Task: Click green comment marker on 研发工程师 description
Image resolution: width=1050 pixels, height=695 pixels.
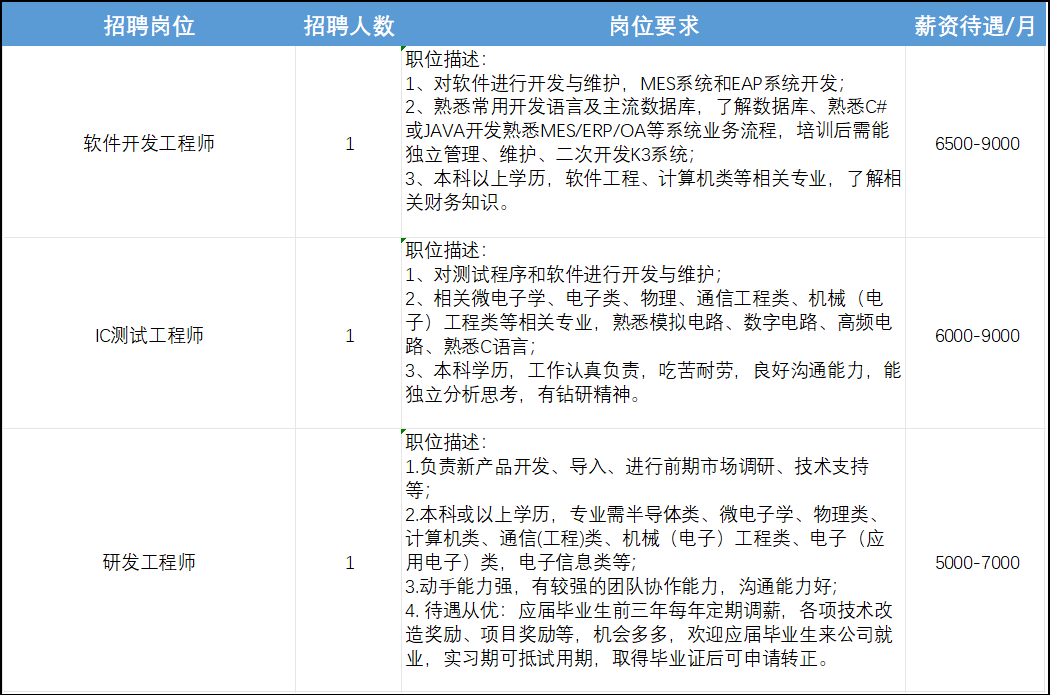Action: click(404, 432)
